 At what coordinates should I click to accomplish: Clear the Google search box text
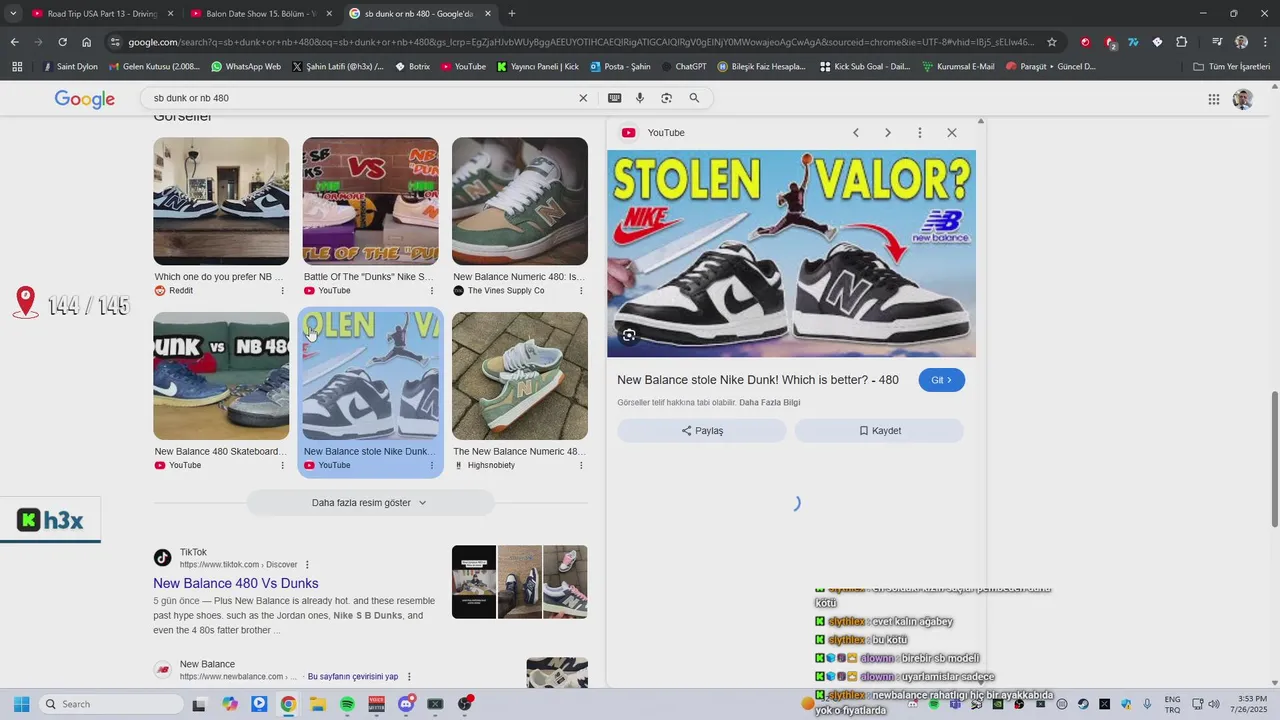tap(583, 98)
